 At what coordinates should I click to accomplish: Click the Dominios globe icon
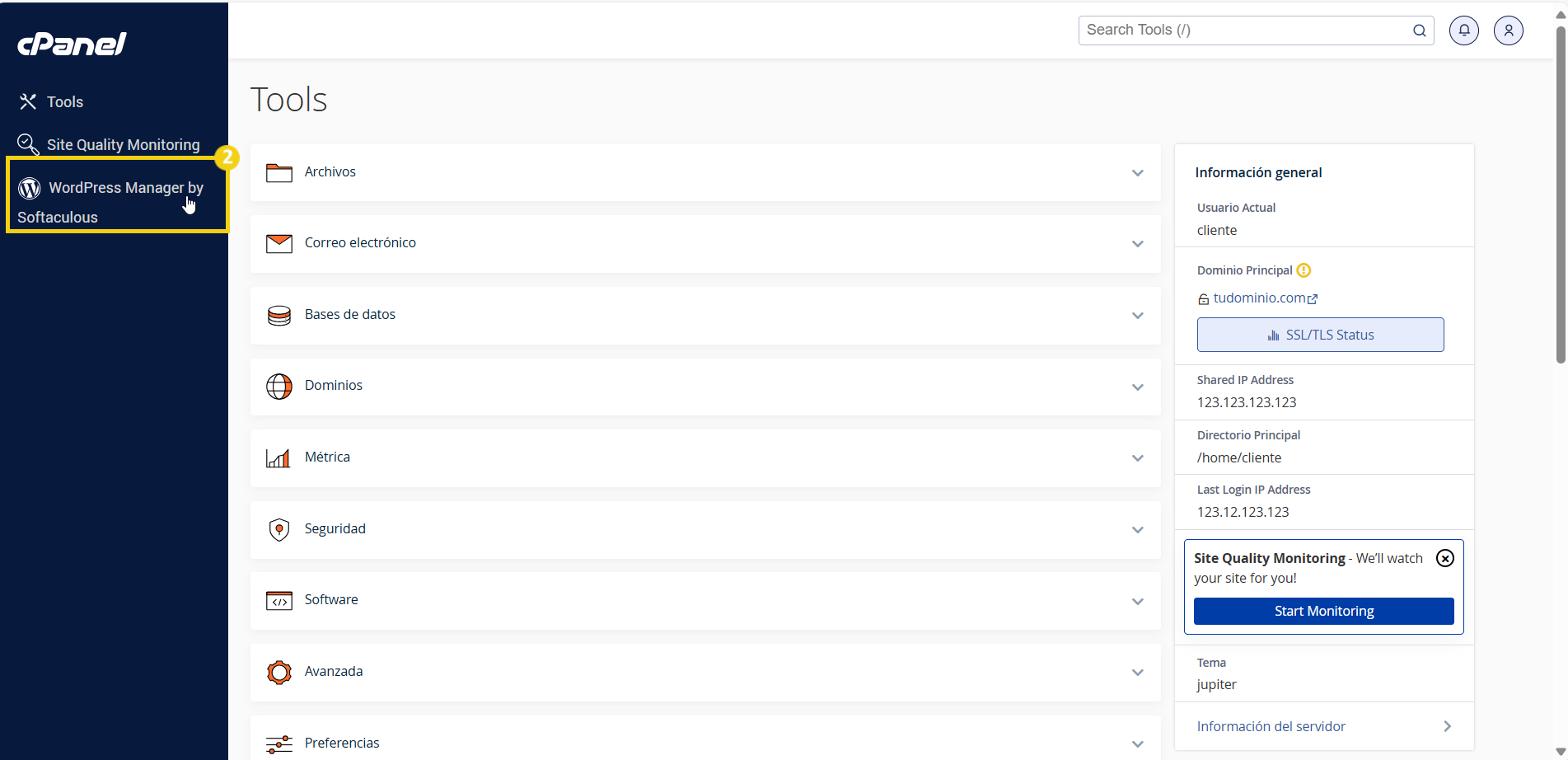(279, 386)
